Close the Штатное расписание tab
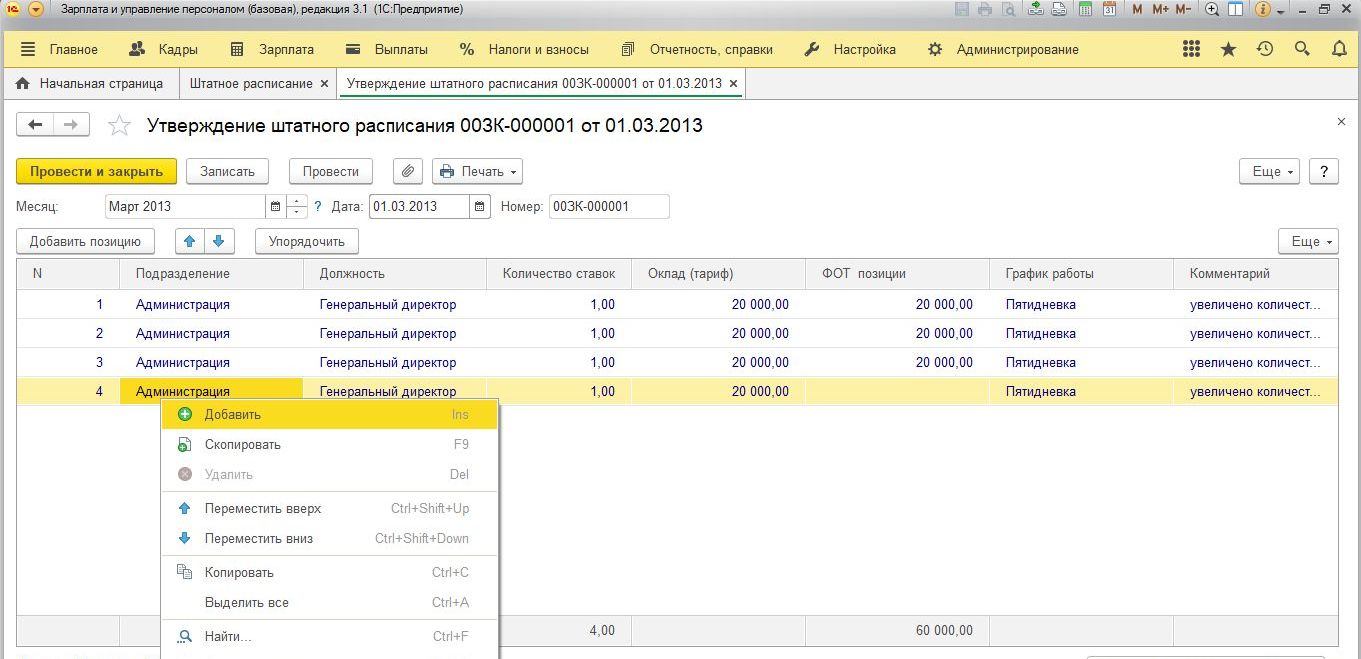The height and width of the screenshot is (659, 1361). click(324, 84)
